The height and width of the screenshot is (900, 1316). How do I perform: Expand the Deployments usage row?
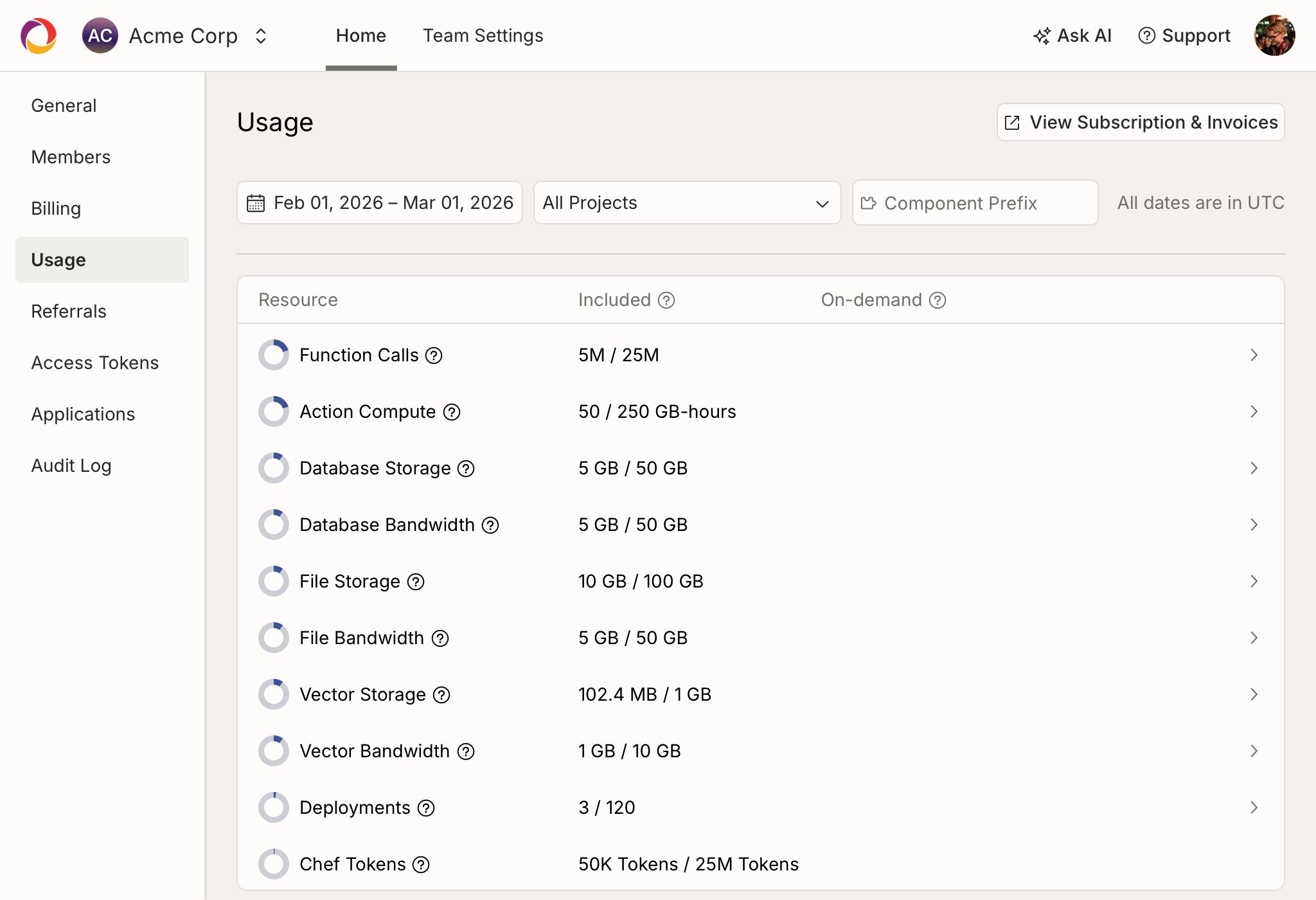(x=1254, y=807)
